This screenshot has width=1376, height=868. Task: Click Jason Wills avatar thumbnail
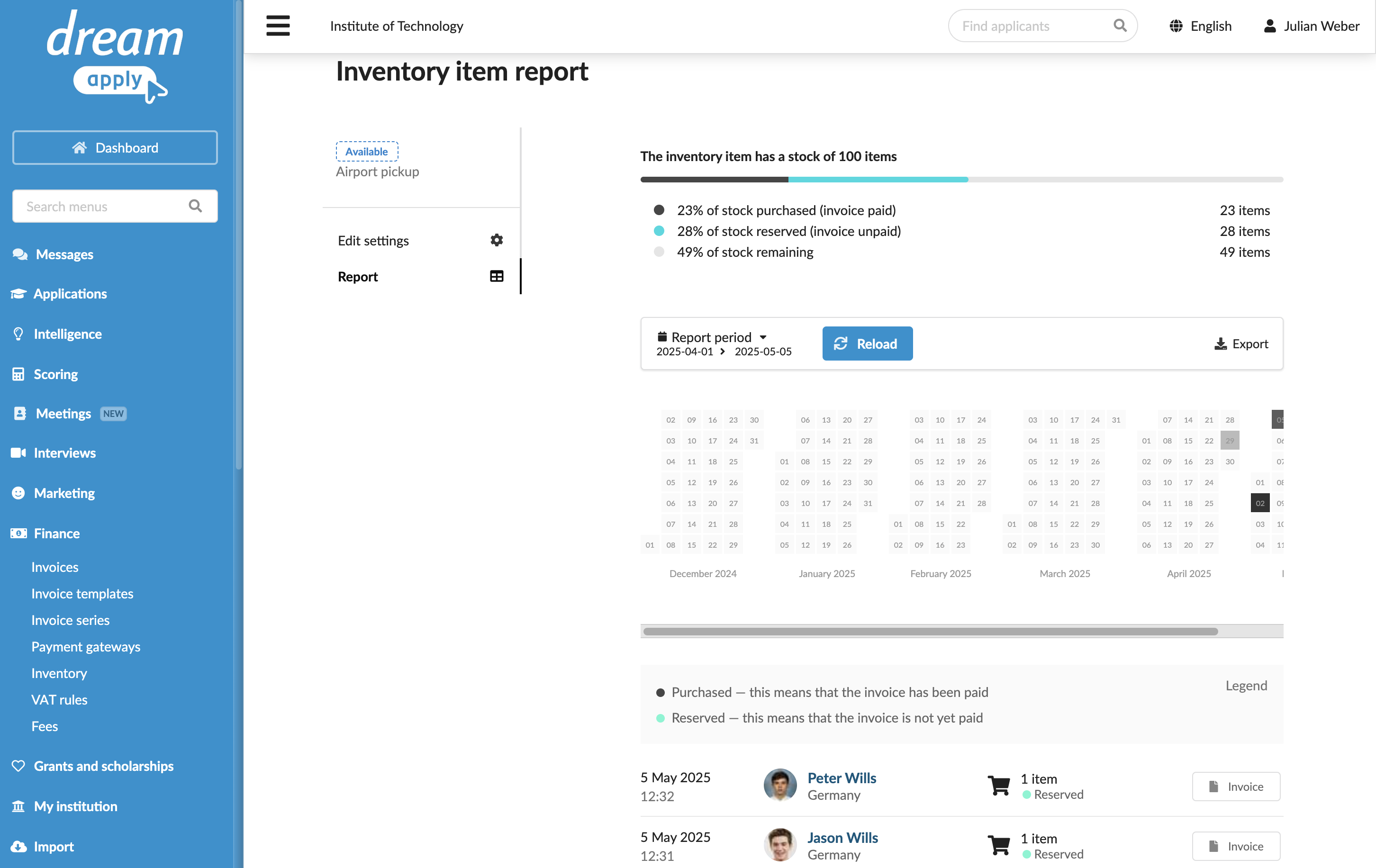click(x=780, y=845)
